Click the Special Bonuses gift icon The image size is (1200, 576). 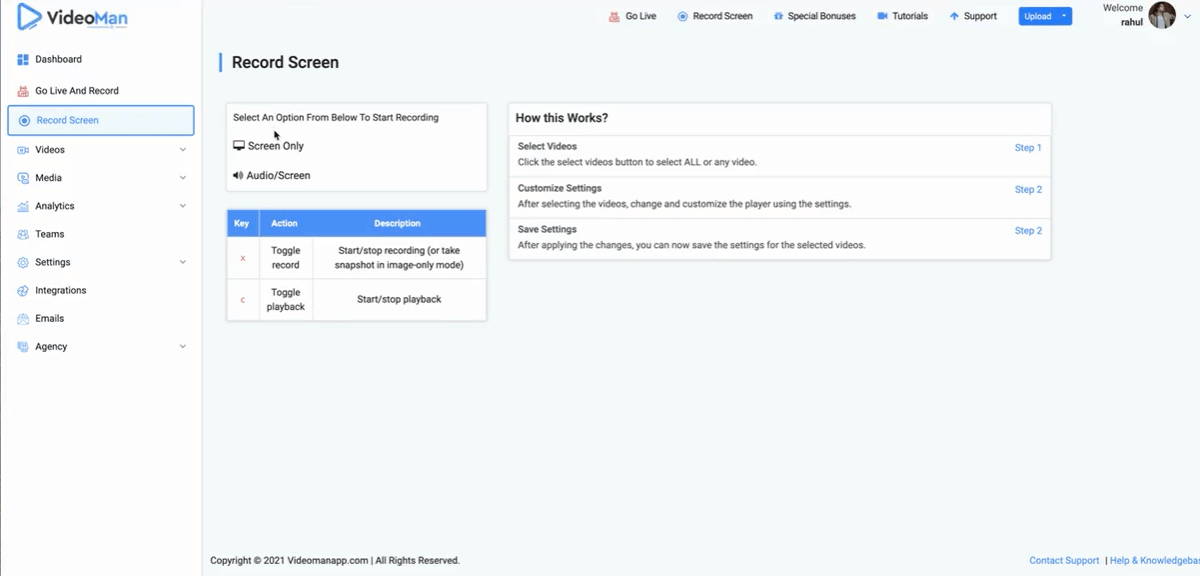pyautogui.click(x=778, y=16)
